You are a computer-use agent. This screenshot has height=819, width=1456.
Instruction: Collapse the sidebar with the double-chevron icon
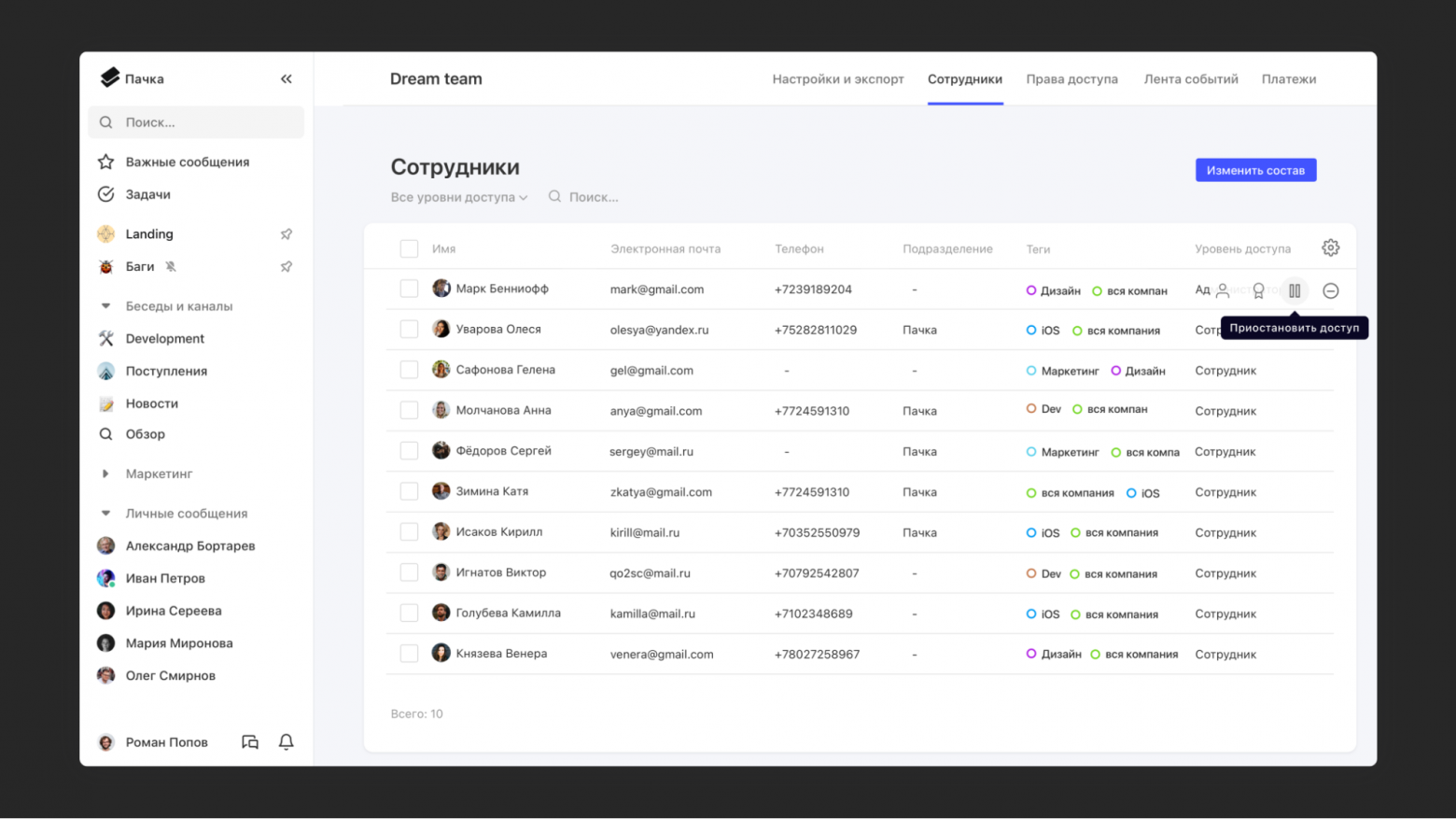[286, 79]
